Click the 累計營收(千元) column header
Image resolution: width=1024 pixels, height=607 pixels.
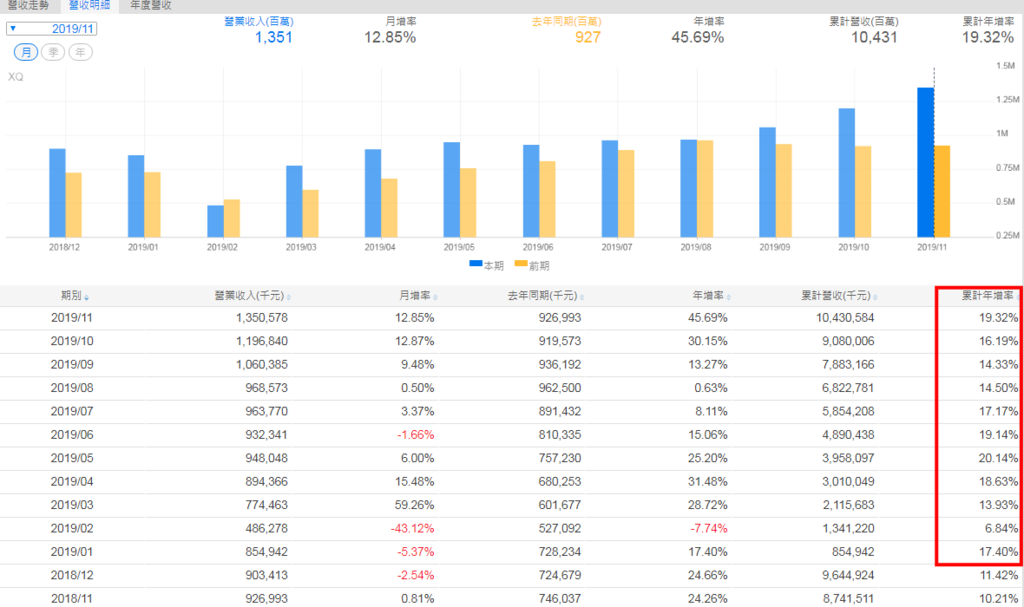836,296
